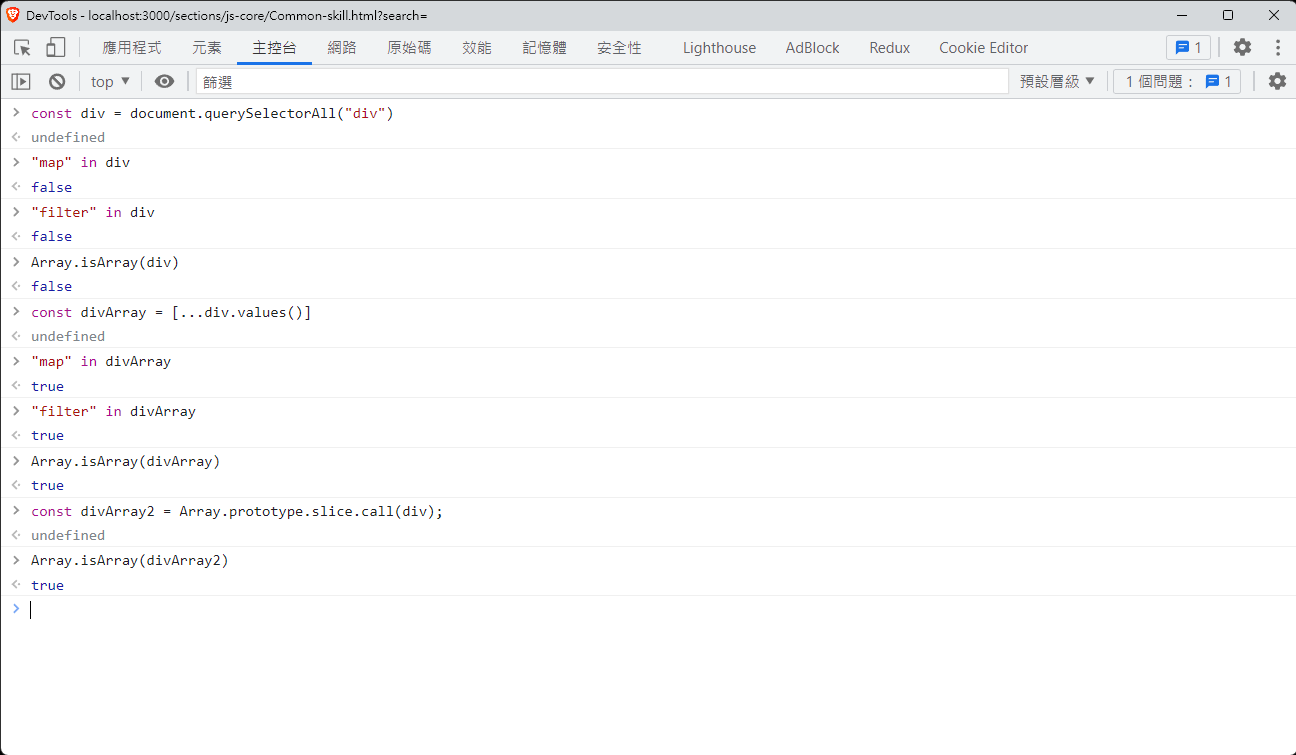The image size is (1296, 755).
Task: Clear the console with the block icon
Action: coord(57,82)
